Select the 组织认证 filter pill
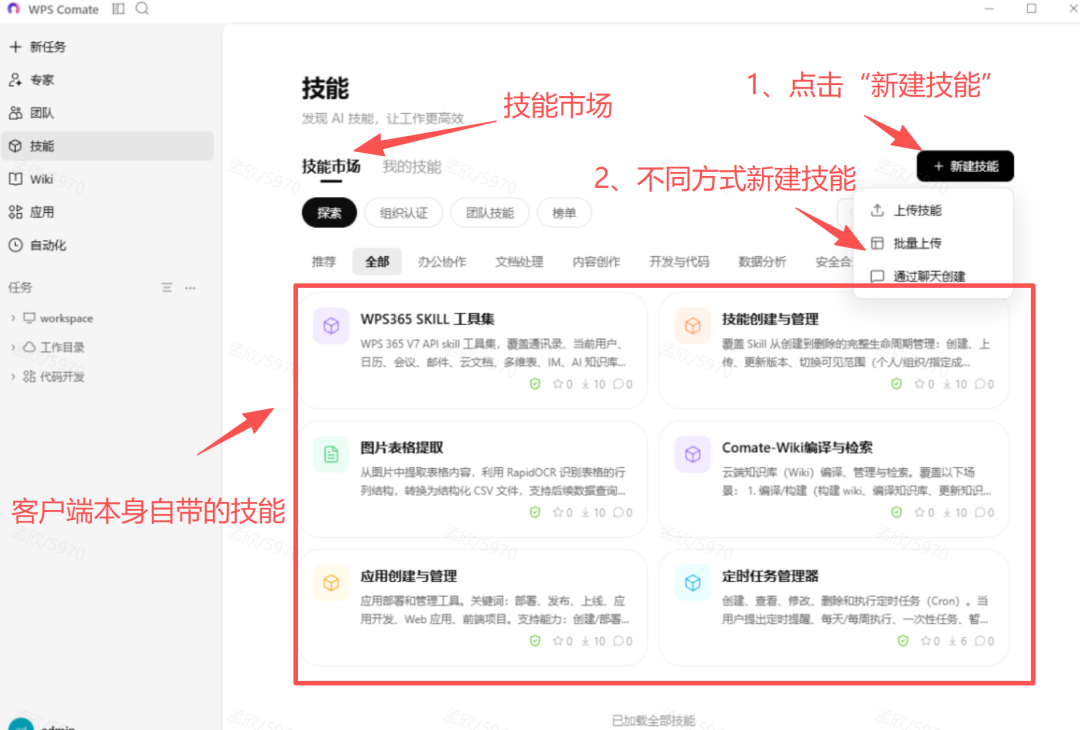 404,213
